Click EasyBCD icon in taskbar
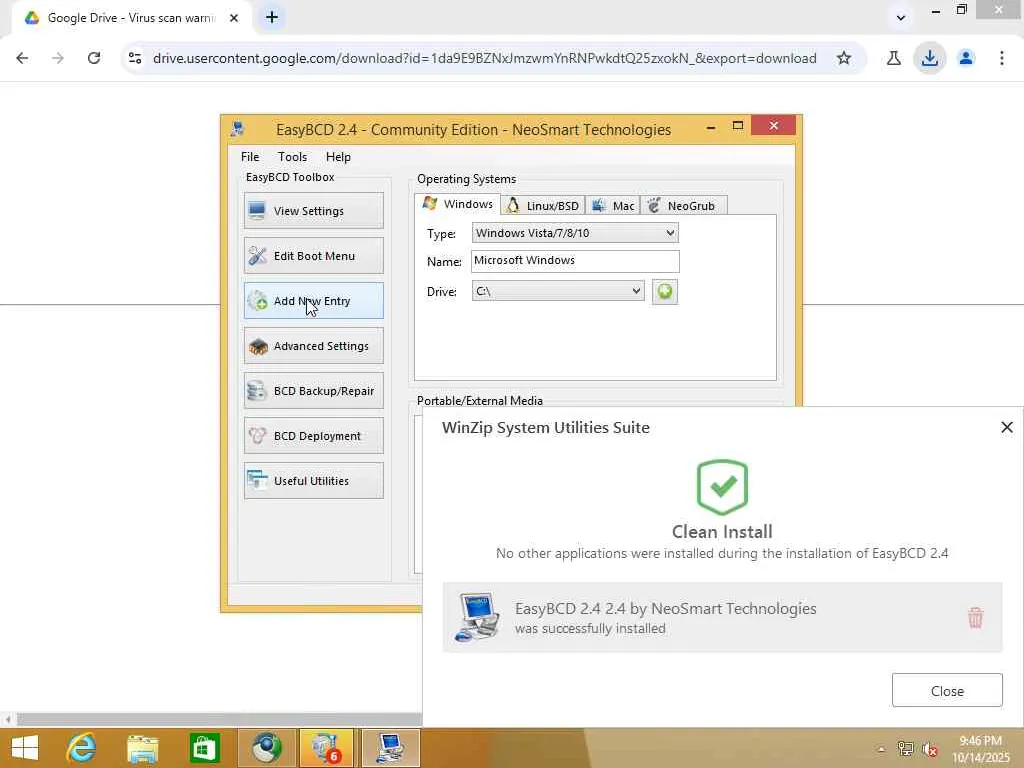This screenshot has height=768, width=1024. pos(390,748)
